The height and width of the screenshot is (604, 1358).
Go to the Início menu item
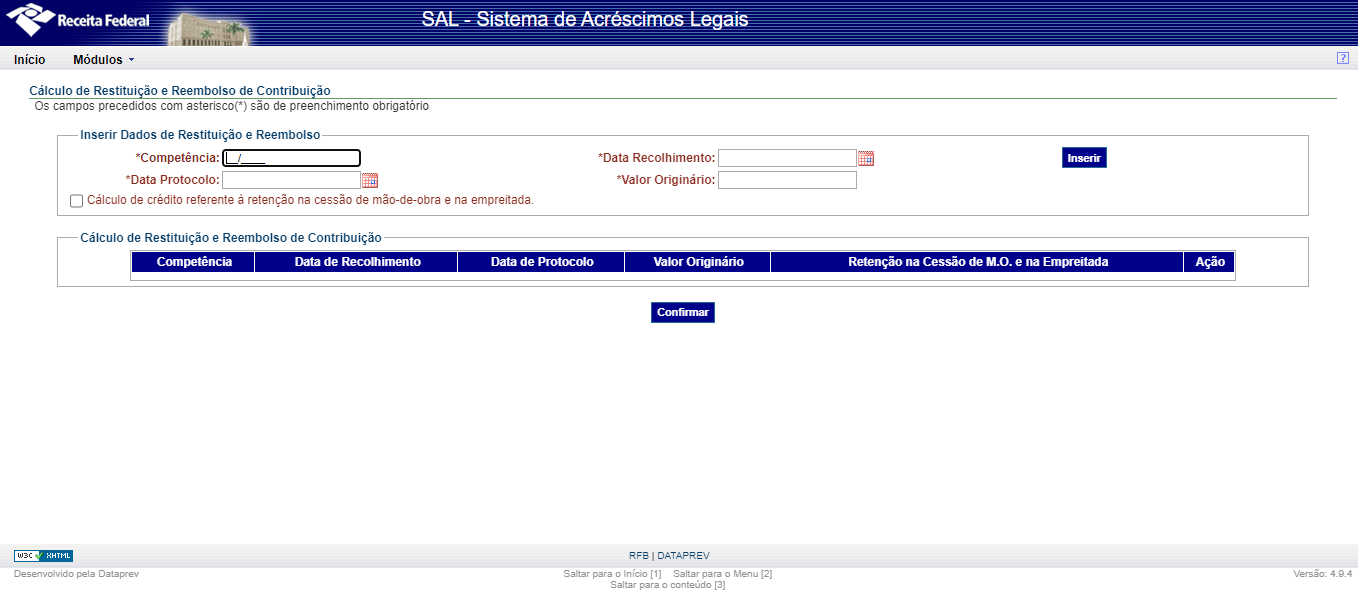[x=30, y=60]
